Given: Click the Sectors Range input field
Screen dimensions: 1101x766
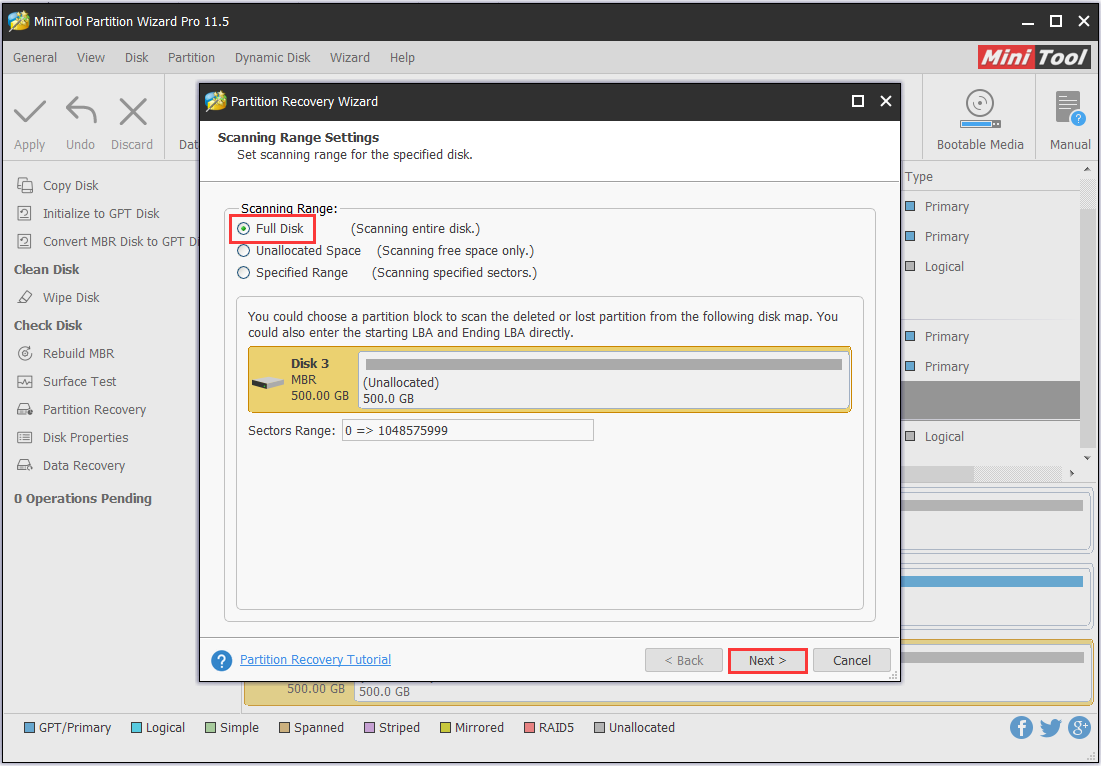Looking at the screenshot, I should coord(468,430).
